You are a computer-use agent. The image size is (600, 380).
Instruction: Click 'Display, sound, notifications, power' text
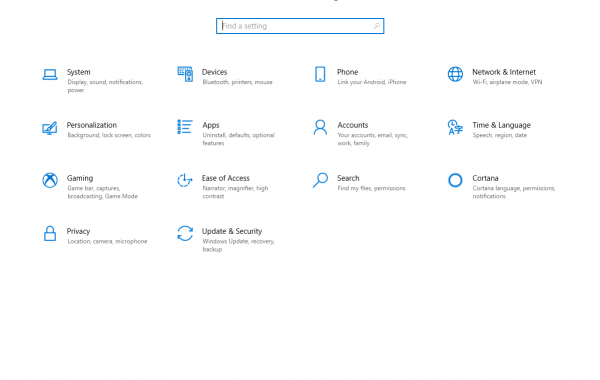pos(105,86)
